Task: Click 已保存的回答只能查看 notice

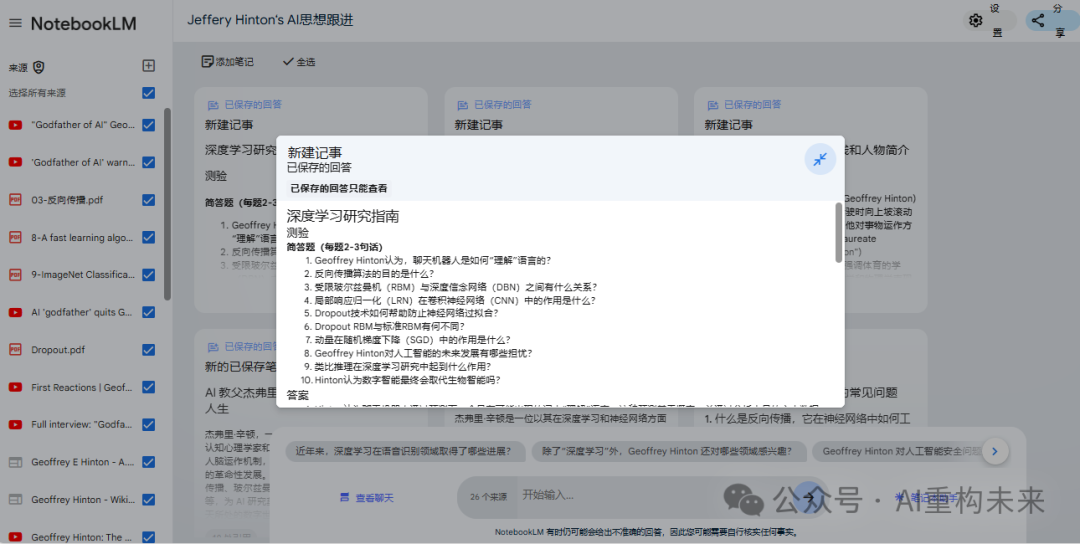Action: click(338, 188)
